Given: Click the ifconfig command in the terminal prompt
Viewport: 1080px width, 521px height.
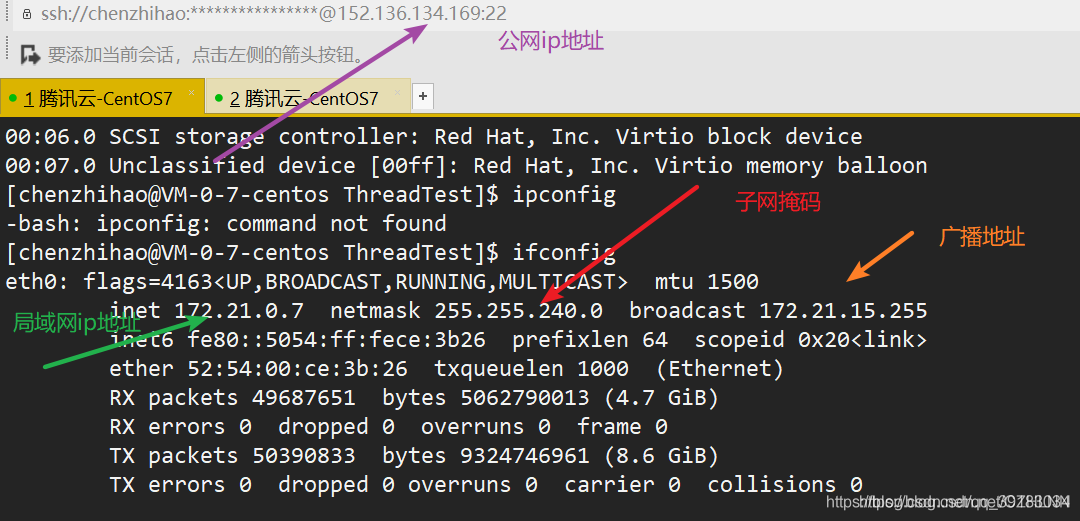Looking at the screenshot, I should [563, 254].
